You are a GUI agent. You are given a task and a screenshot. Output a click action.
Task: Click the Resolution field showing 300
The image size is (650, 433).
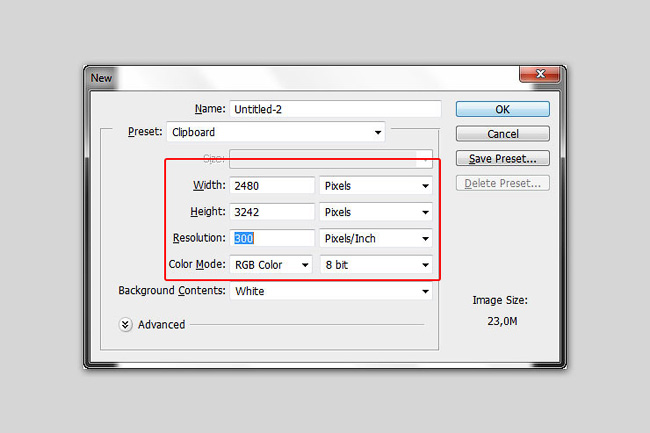click(x=272, y=238)
